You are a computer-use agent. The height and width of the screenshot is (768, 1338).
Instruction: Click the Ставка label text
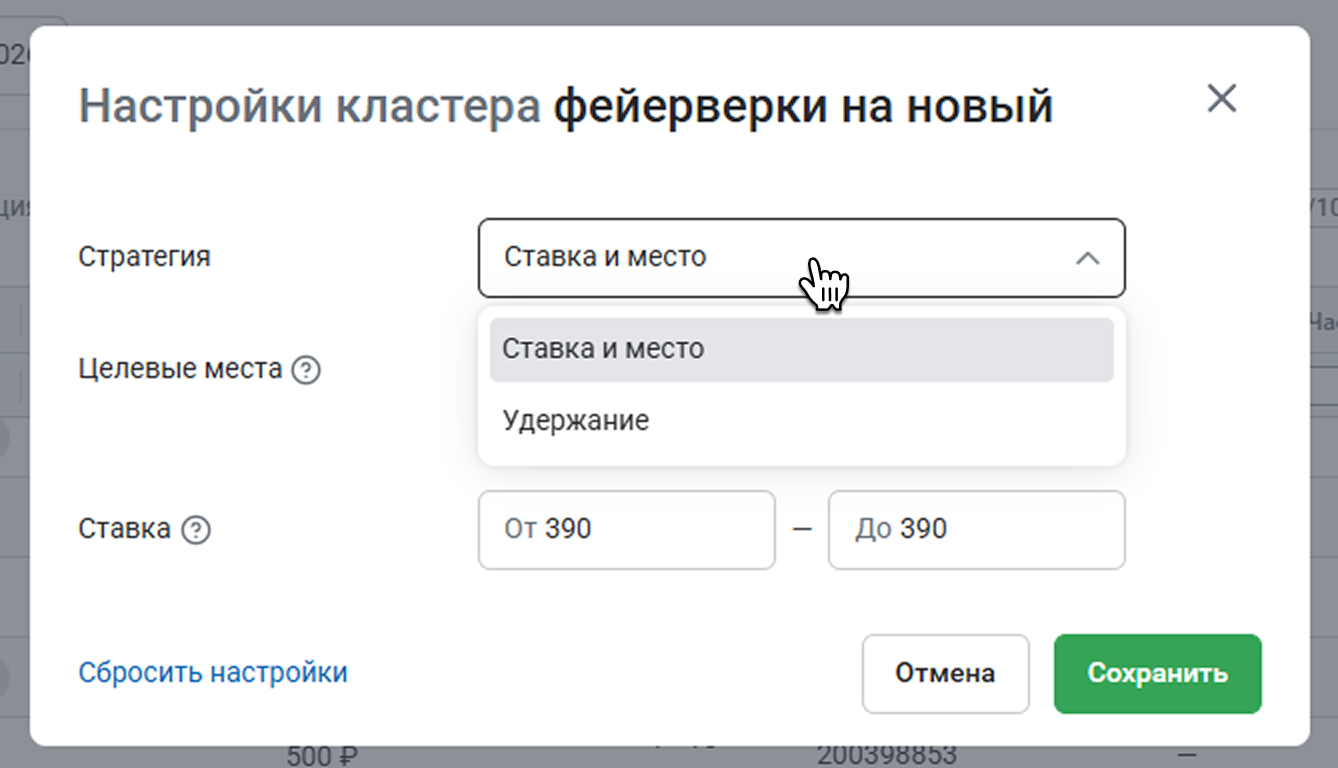pyautogui.click(x=124, y=528)
